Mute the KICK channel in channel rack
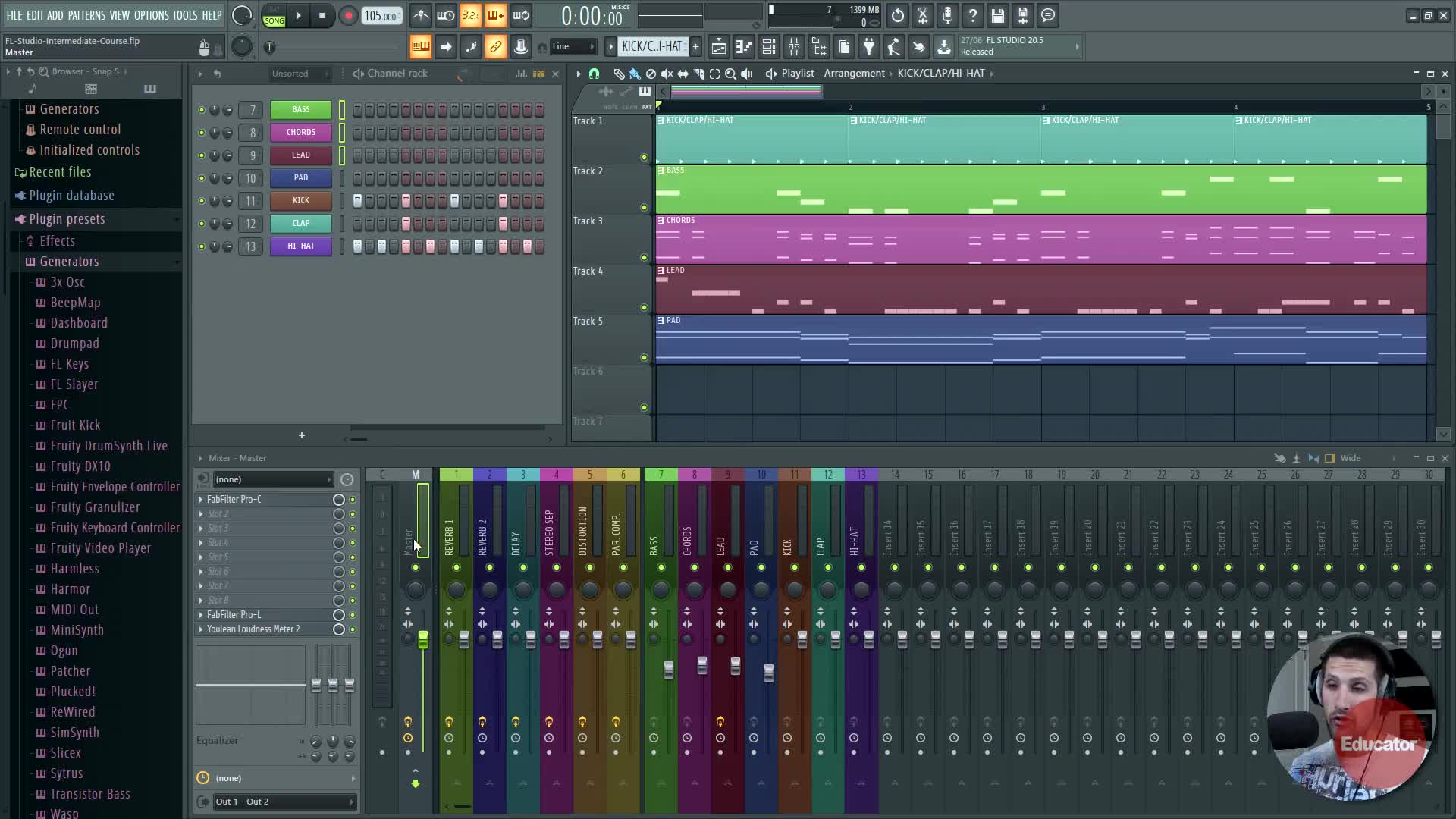The height and width of the screenshot is (819, 1456). pyautogui.click(x=201, y=201)
